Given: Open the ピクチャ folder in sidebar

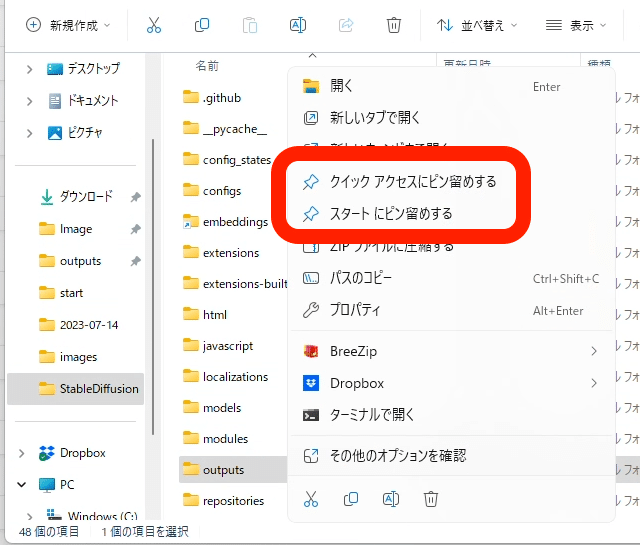Looking at the screenshot, I should pyautogui.click(x=75, y=133).
